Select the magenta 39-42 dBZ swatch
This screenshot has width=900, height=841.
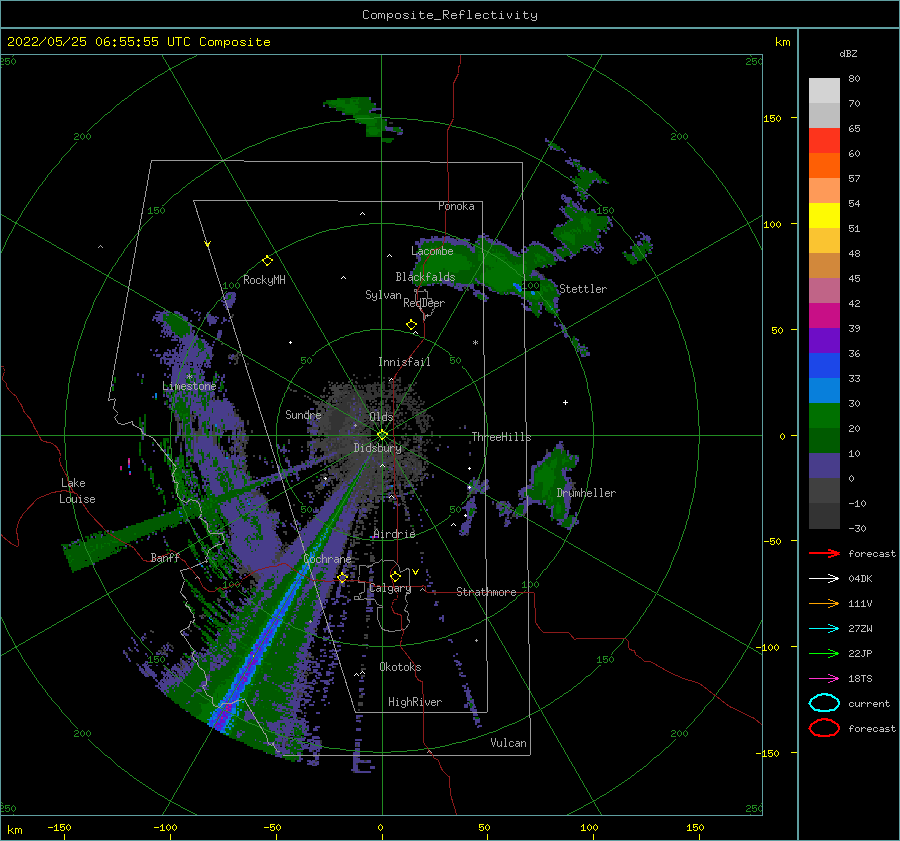tap(824, 316)
